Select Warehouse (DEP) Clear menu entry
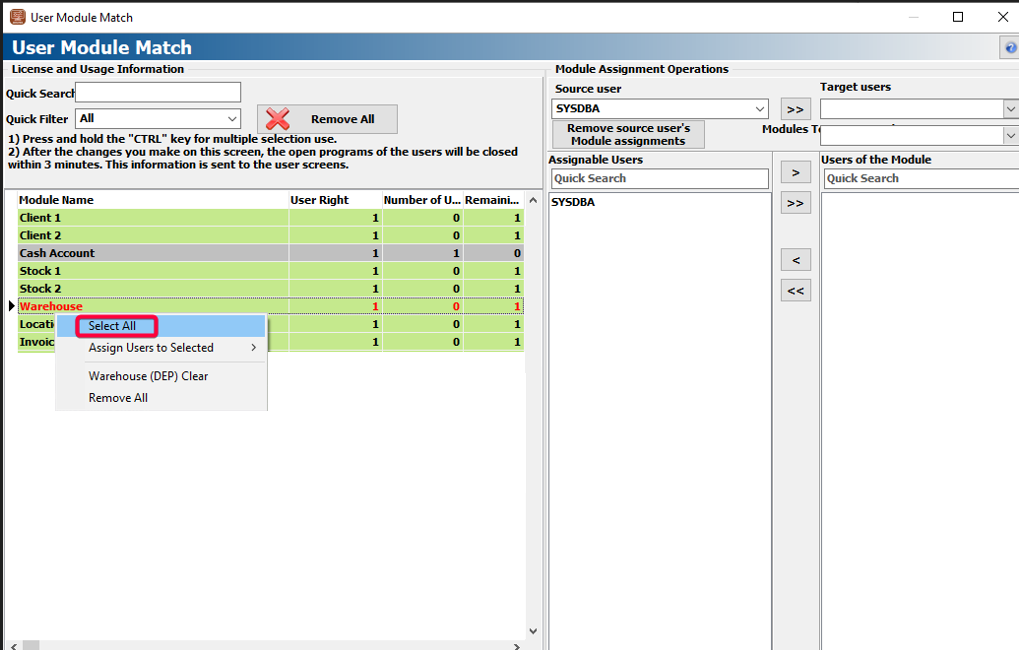1019x650 pixels. tap(148, 376)
